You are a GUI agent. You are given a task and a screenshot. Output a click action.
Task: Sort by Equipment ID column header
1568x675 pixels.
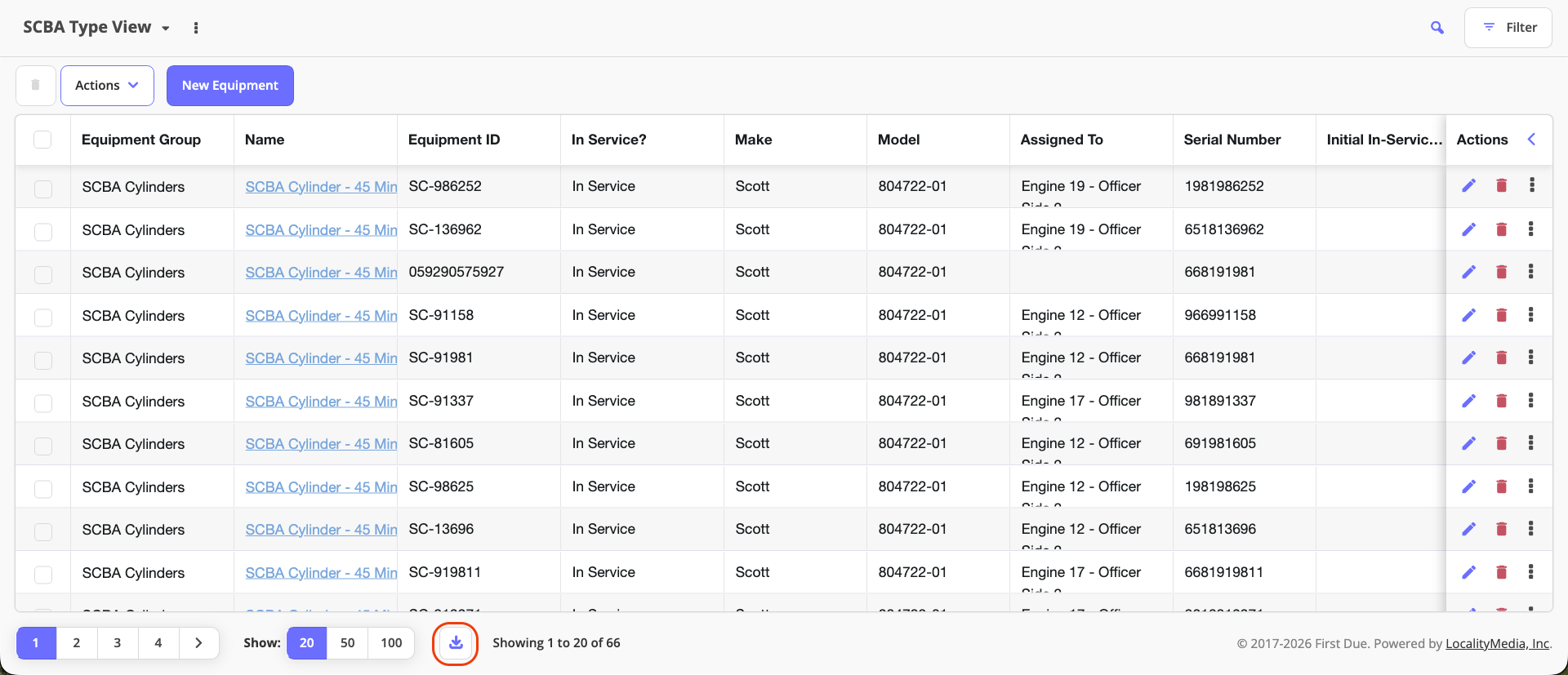454,140
